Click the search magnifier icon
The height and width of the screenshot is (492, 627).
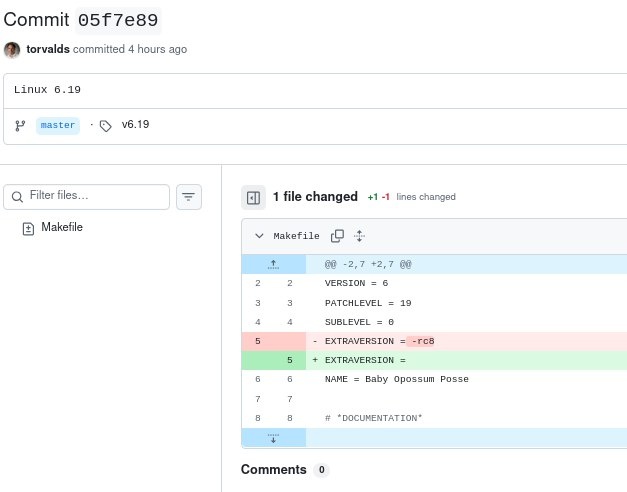pos(17,197)
